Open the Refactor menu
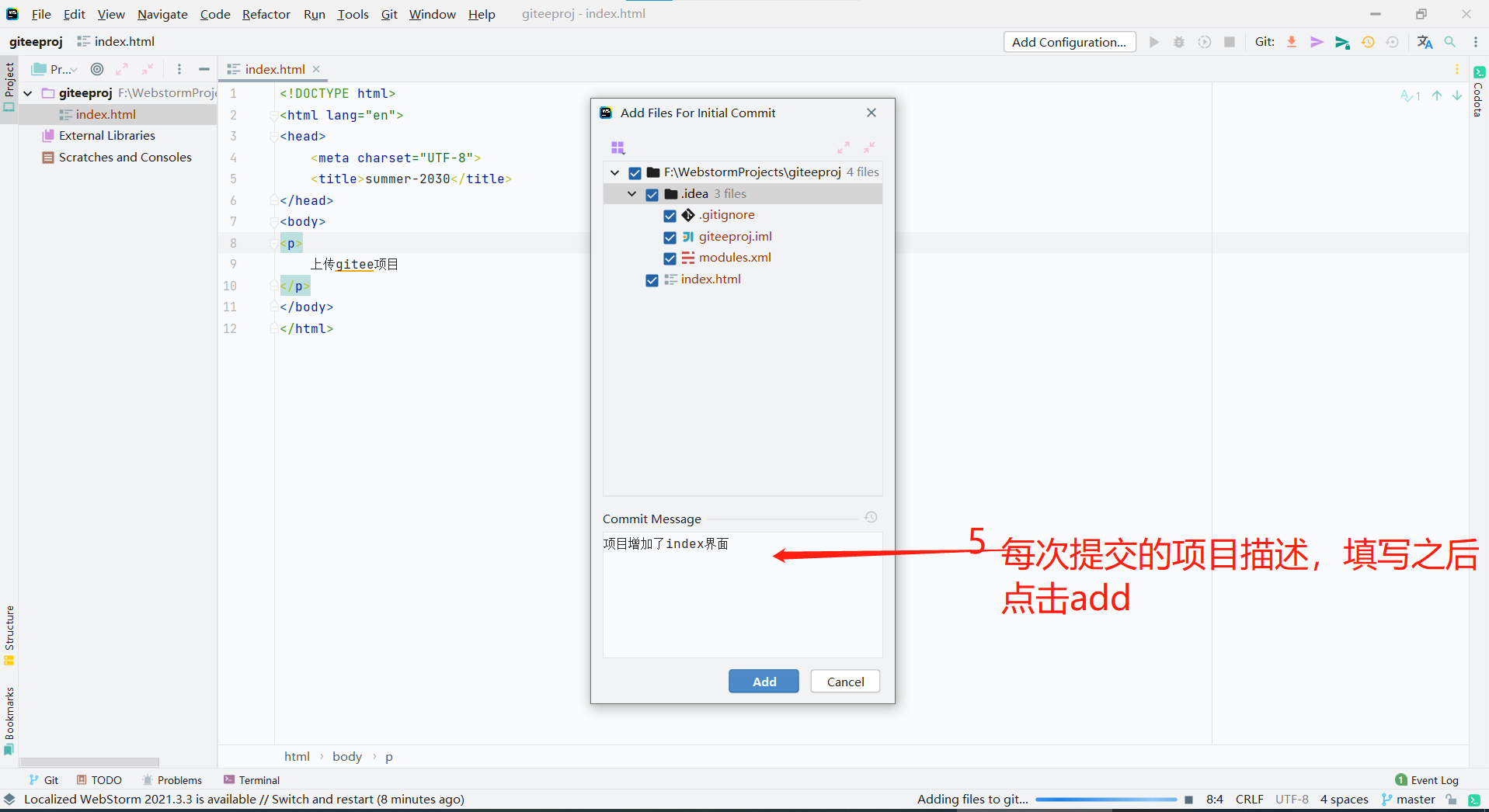The image size is (1489, 812). click(x=266, y=14)
